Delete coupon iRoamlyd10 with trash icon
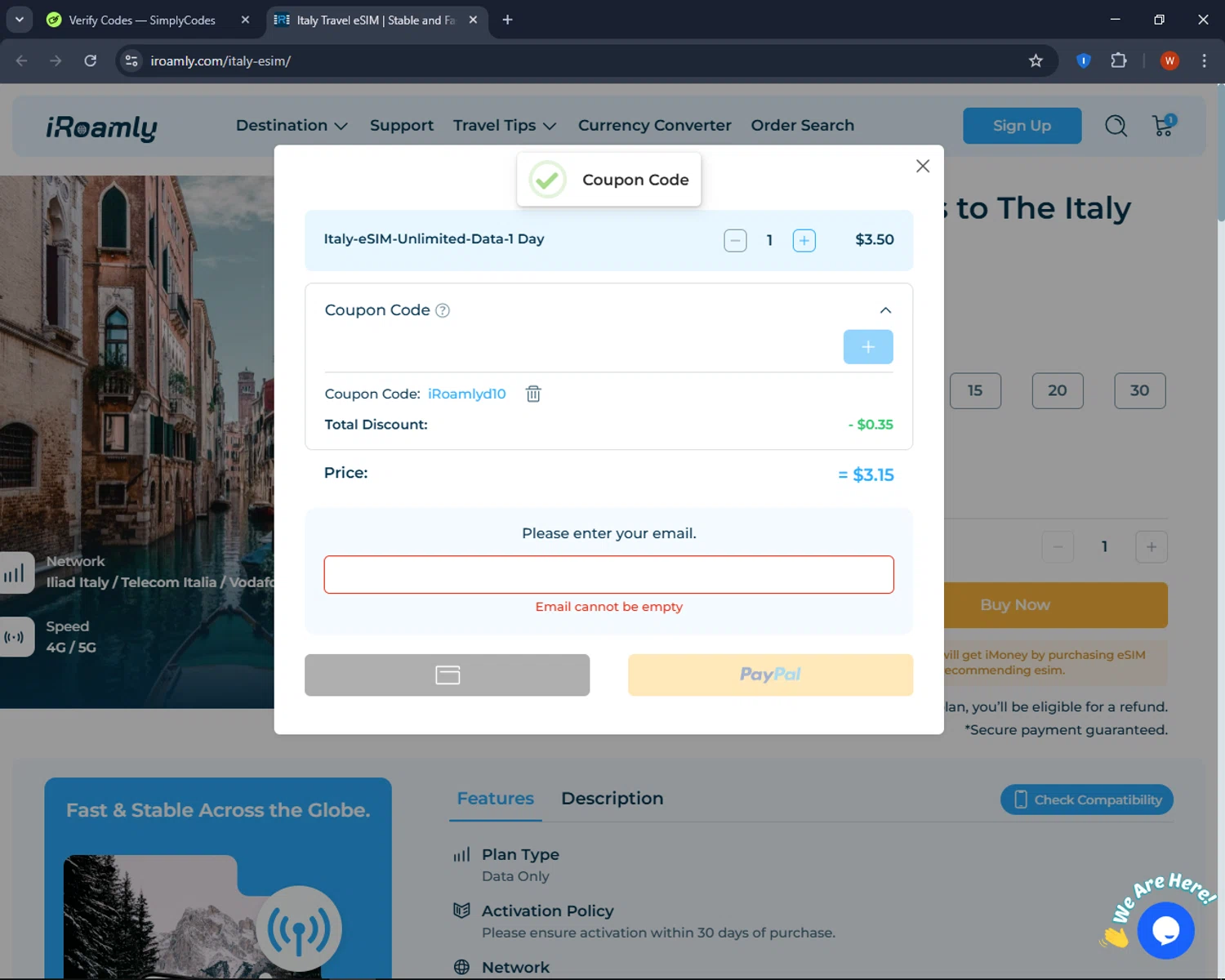Viewport: 1225px width, 980px height. (533, 394)
